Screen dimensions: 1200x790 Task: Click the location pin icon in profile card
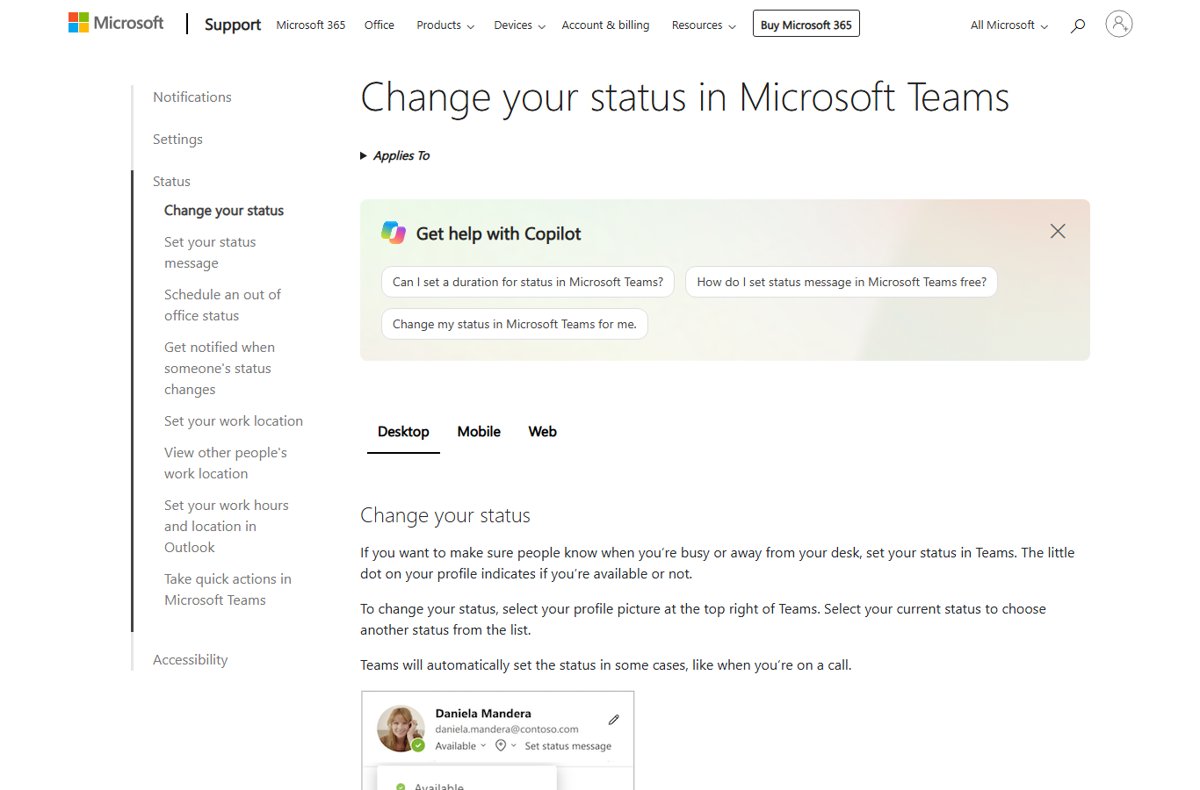[501, 746]
